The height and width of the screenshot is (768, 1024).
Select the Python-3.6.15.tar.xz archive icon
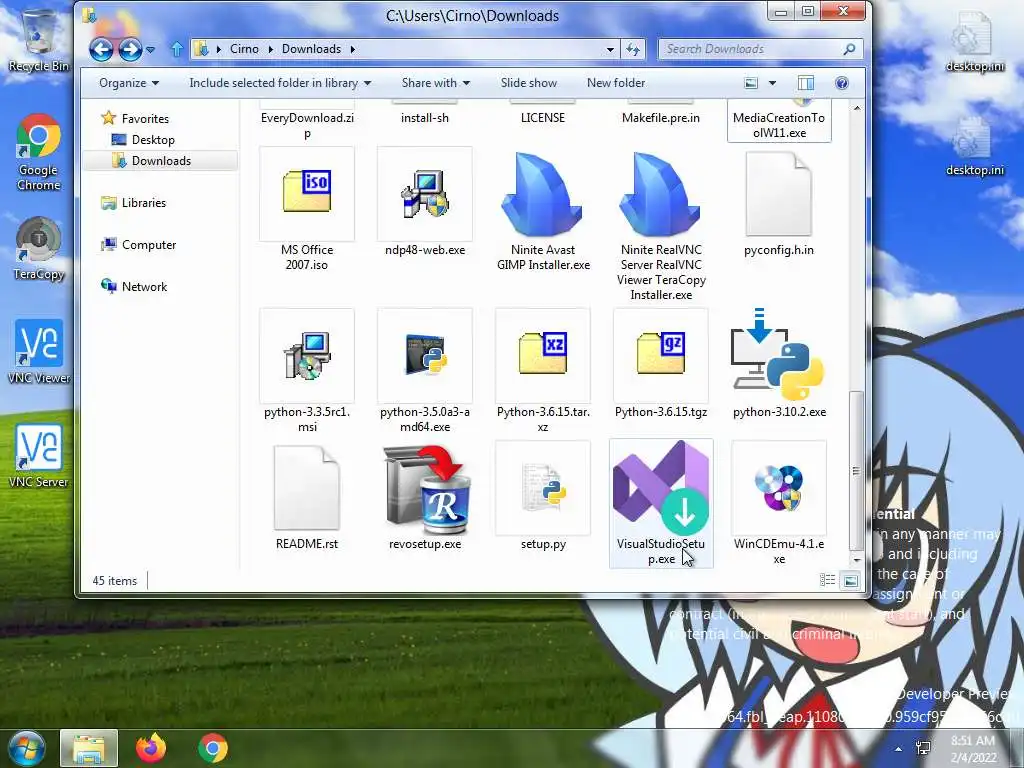tap(542, 356)
